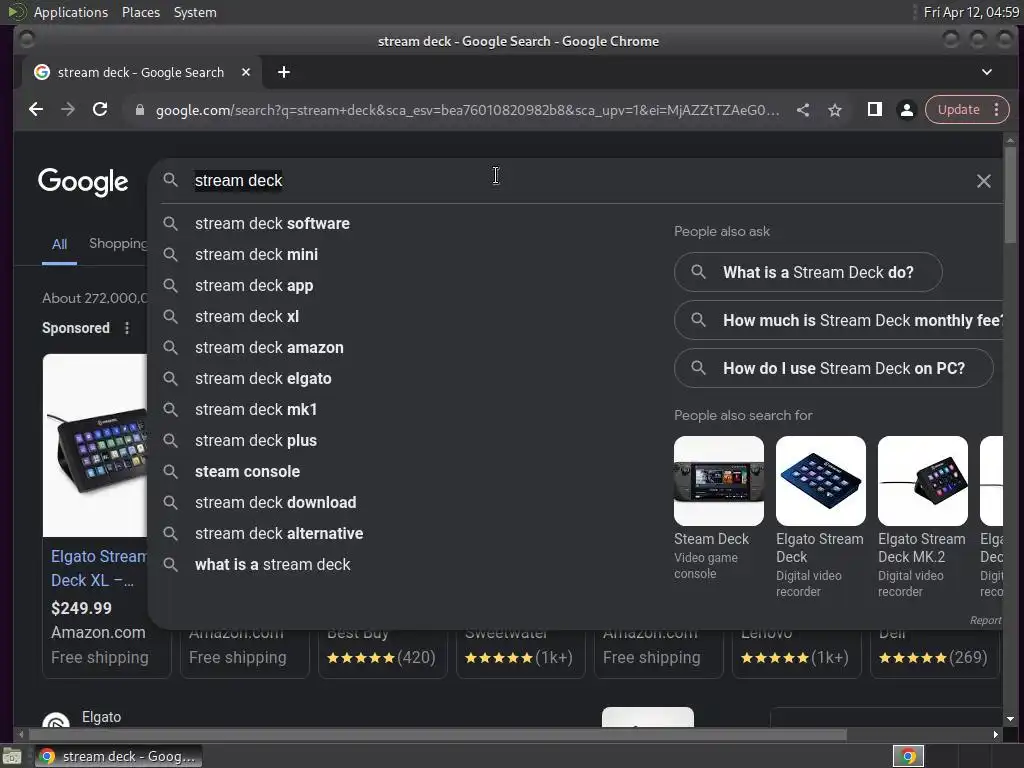
Task: Open Steam Deck video game console thumbnail
Action: [719, 481]
